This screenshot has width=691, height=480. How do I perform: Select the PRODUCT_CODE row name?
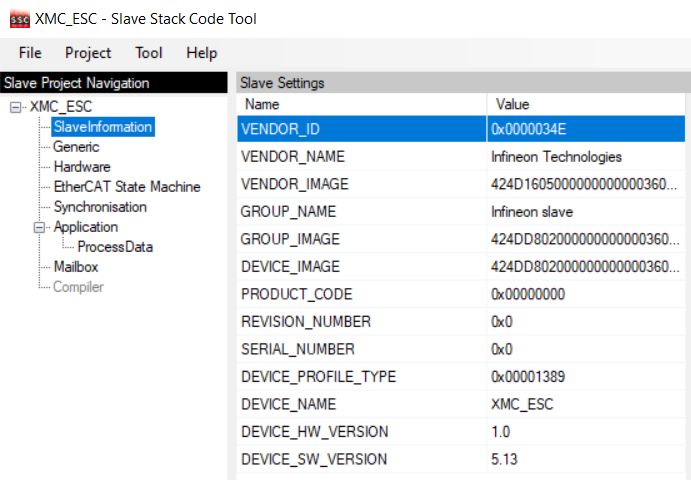(361, 294)
